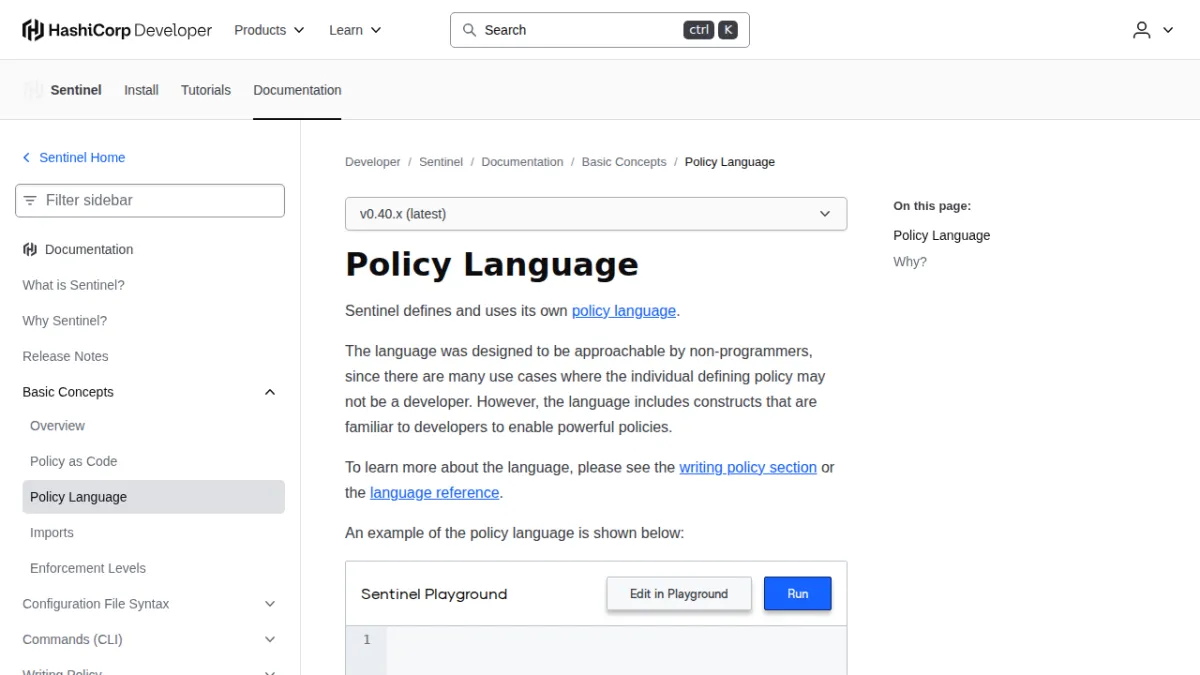This screenshot has width=1200, height=675.
Task: Jump to Policy Language in On this page
Action: pos(942,236)
